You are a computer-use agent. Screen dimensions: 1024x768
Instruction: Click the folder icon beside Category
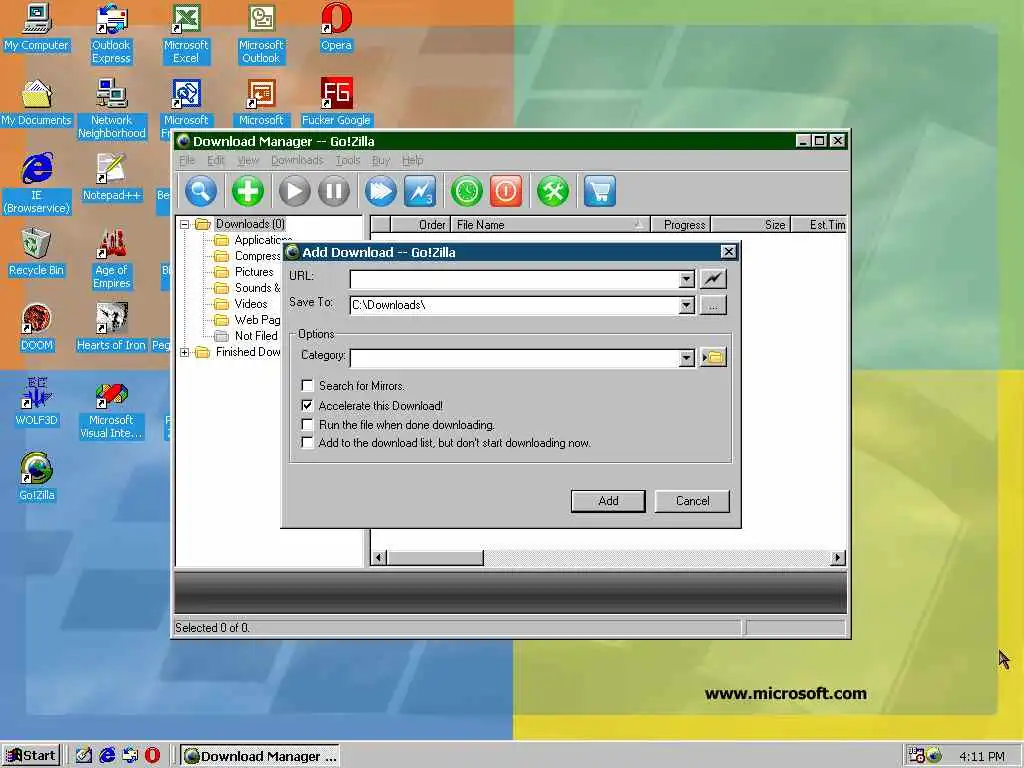(x=713, y=357)
